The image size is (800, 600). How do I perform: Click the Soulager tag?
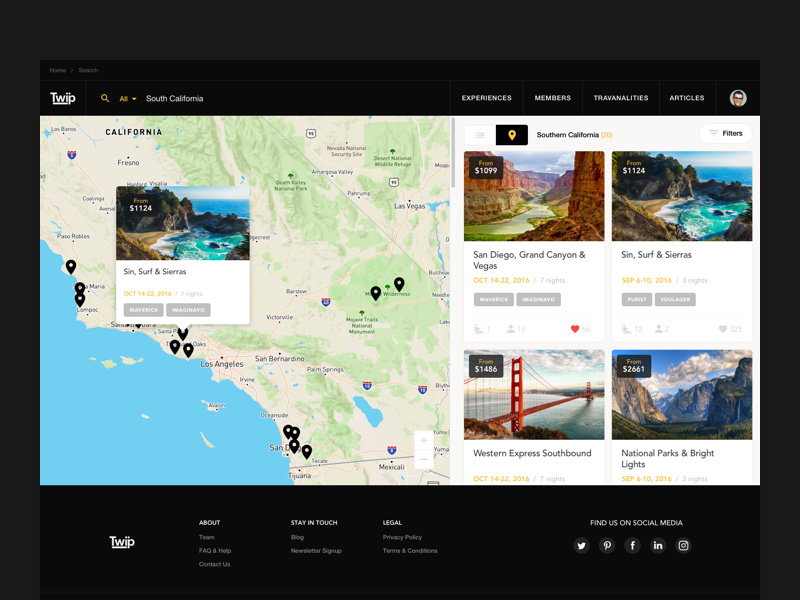click(x=675, y=299)
